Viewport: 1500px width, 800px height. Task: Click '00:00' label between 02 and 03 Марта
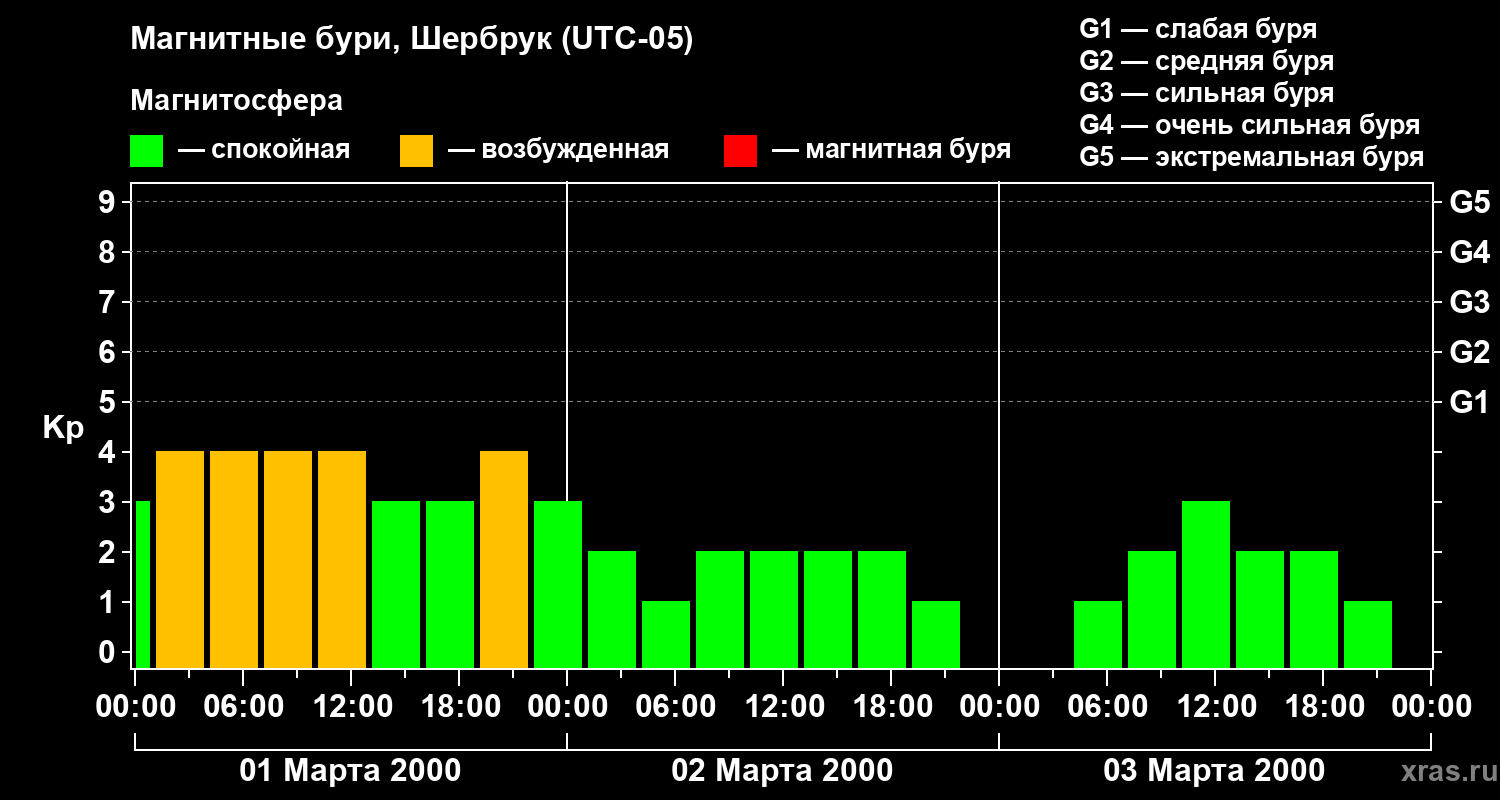999,707
